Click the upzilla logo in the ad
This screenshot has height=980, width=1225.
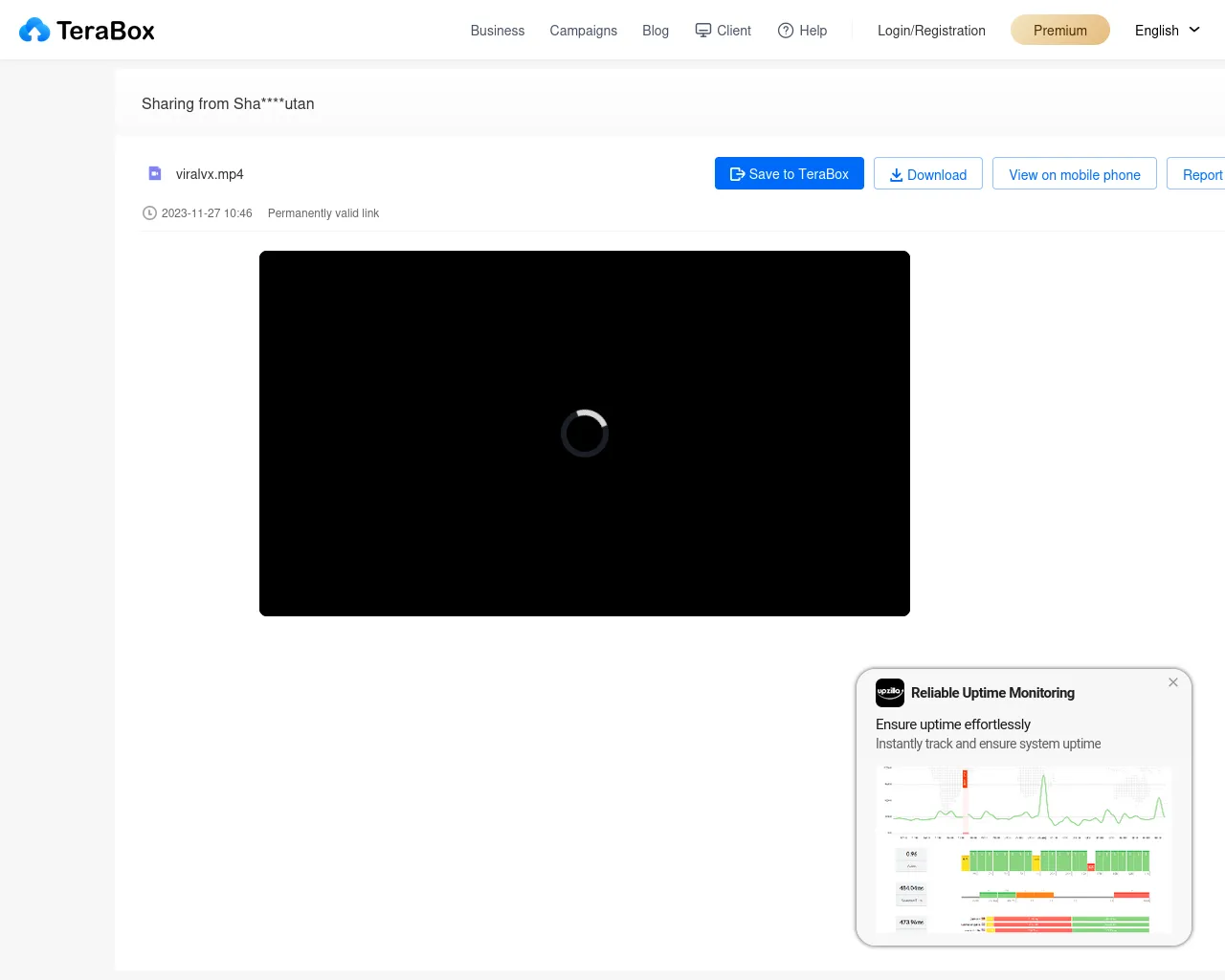890,692
